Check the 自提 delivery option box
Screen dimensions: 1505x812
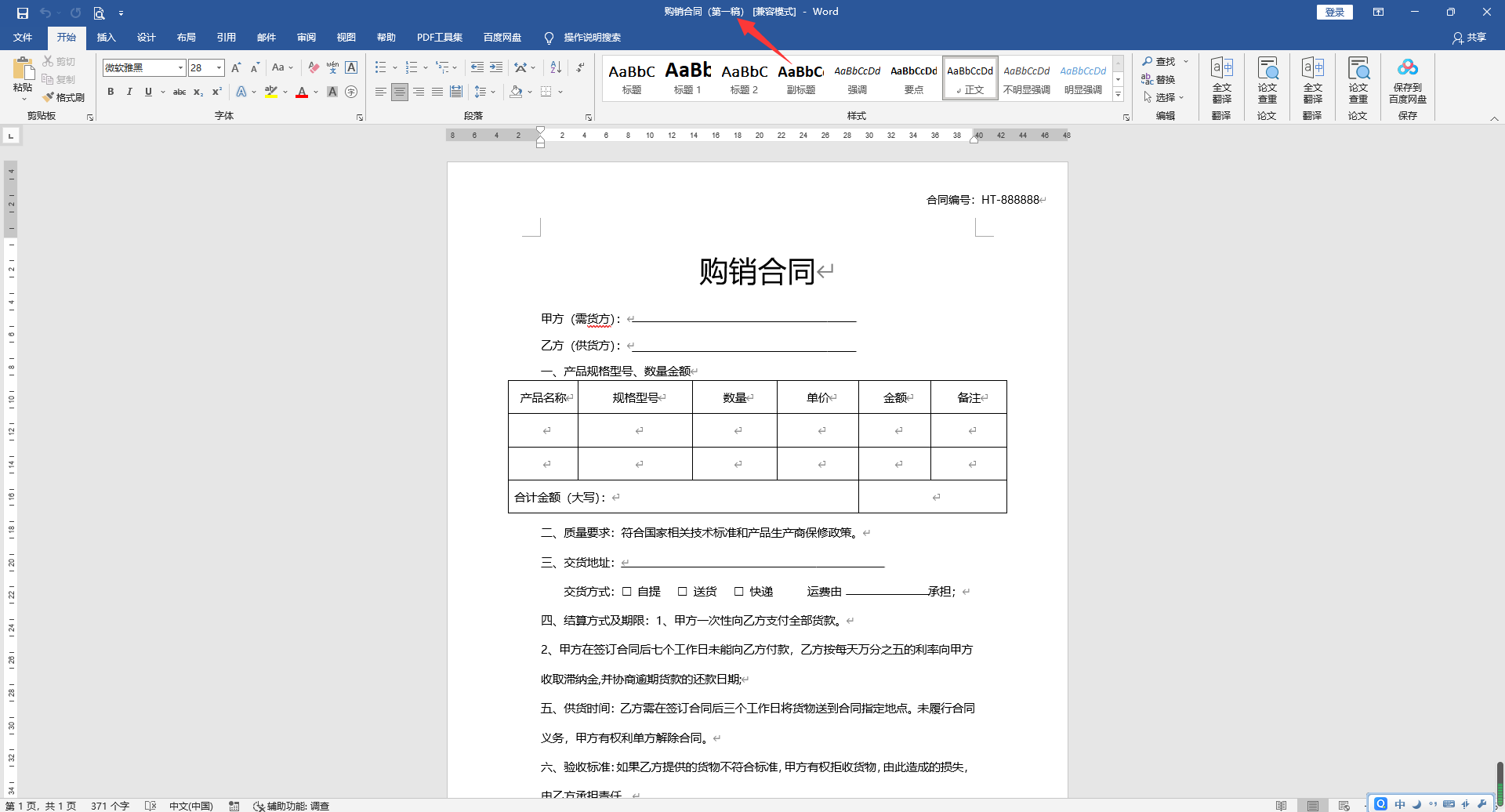pyautogui.click(x=627, y=592)
